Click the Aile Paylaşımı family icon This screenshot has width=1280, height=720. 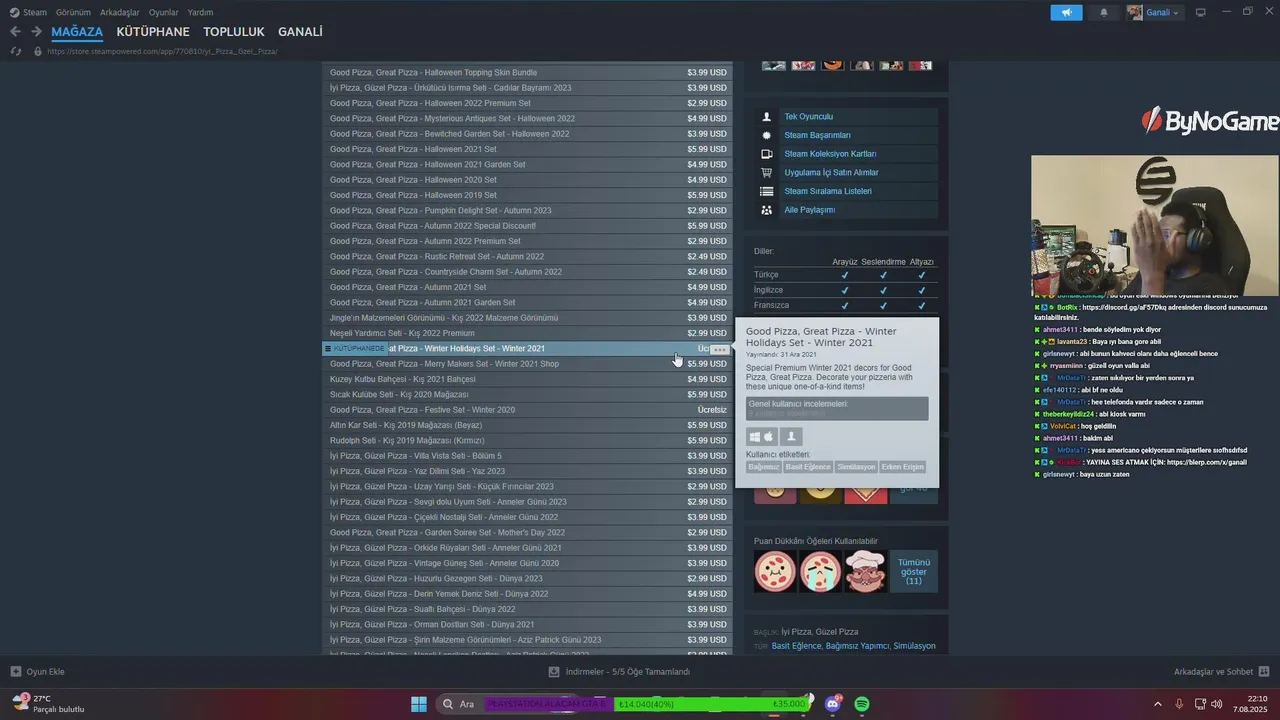point(766,210)
